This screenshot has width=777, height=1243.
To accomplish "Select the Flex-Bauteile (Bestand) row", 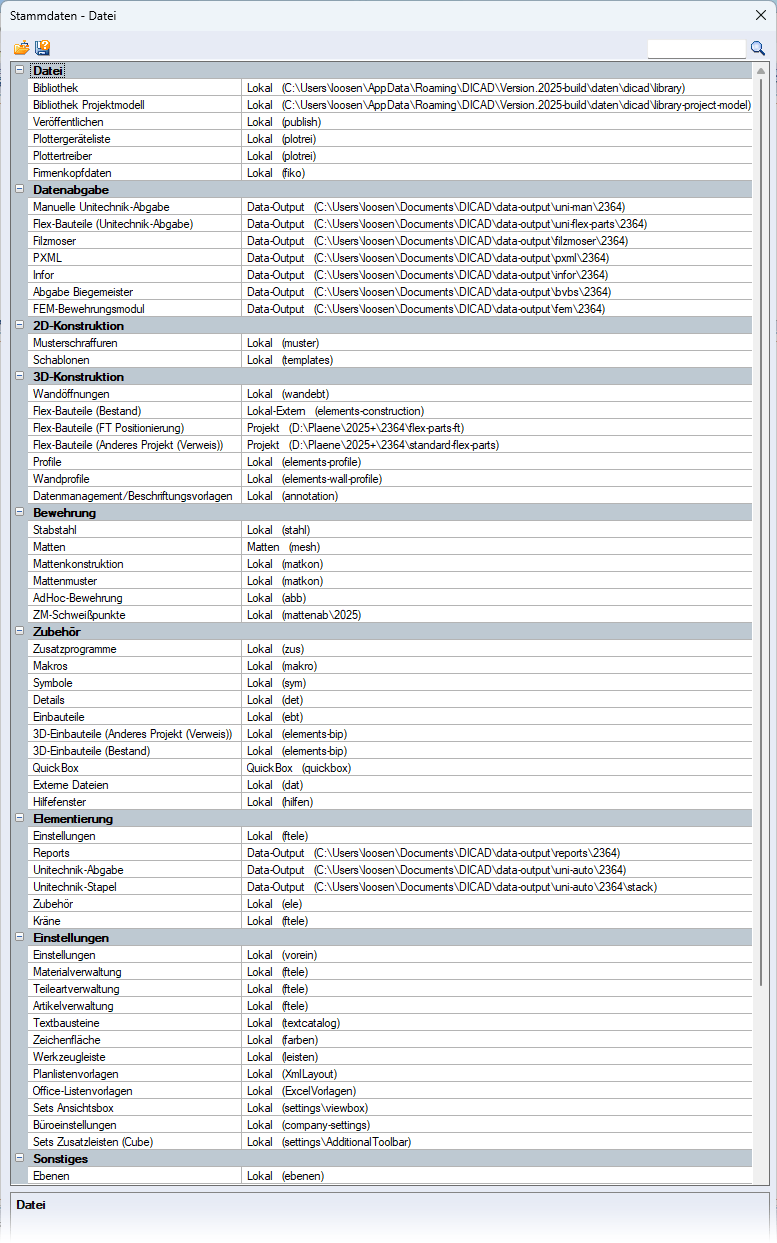I will tap(390, 411).
